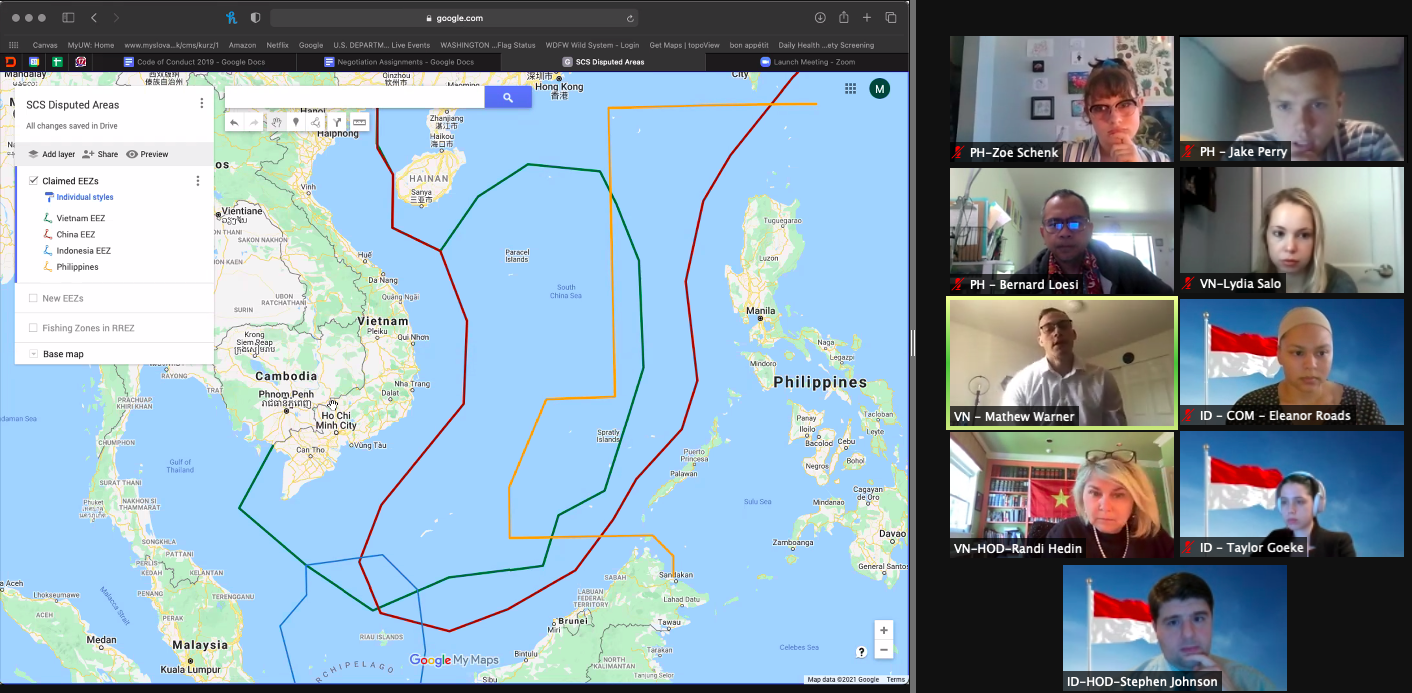Open the bookmarks grid icon
Image resolution: width=1412 pixels, height=693 pixels.
coord(13,45)
